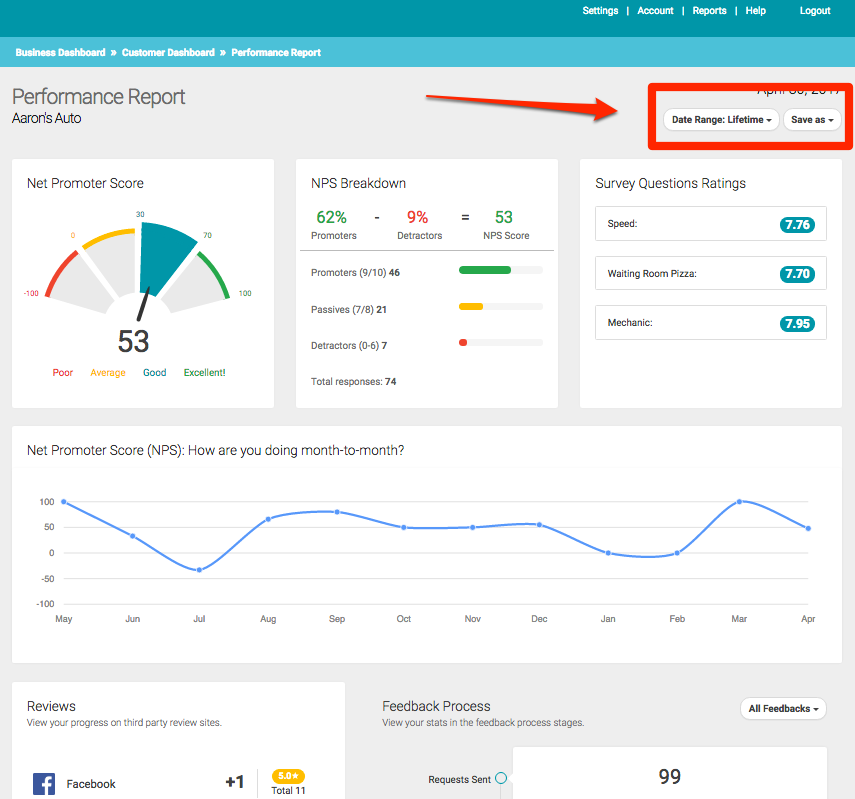The height and width of the screenshot is (799, 855).
Task: Click the 53 NPS Score value in breakdown
Action: tap(503, 217)
